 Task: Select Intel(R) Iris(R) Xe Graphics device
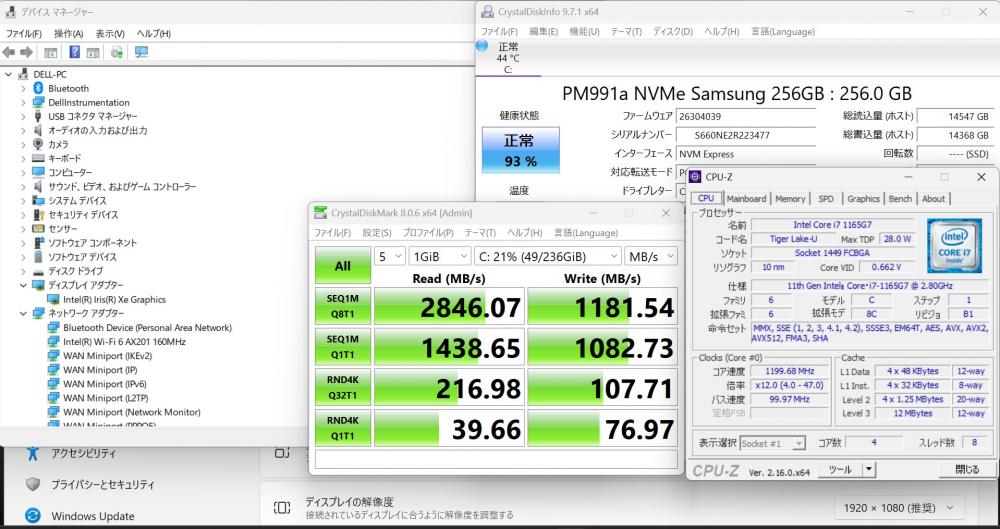pos(114,299)
